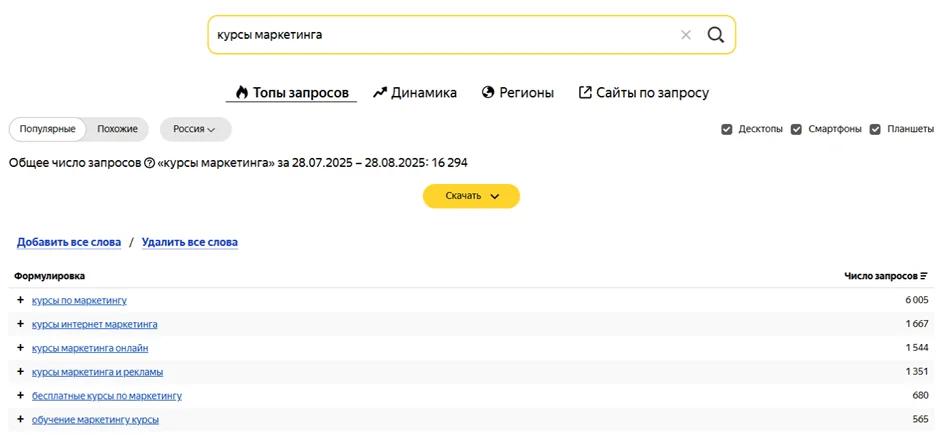941x438 pixels.
Task: Click the request count 1 351
Action: coord(917,372)
